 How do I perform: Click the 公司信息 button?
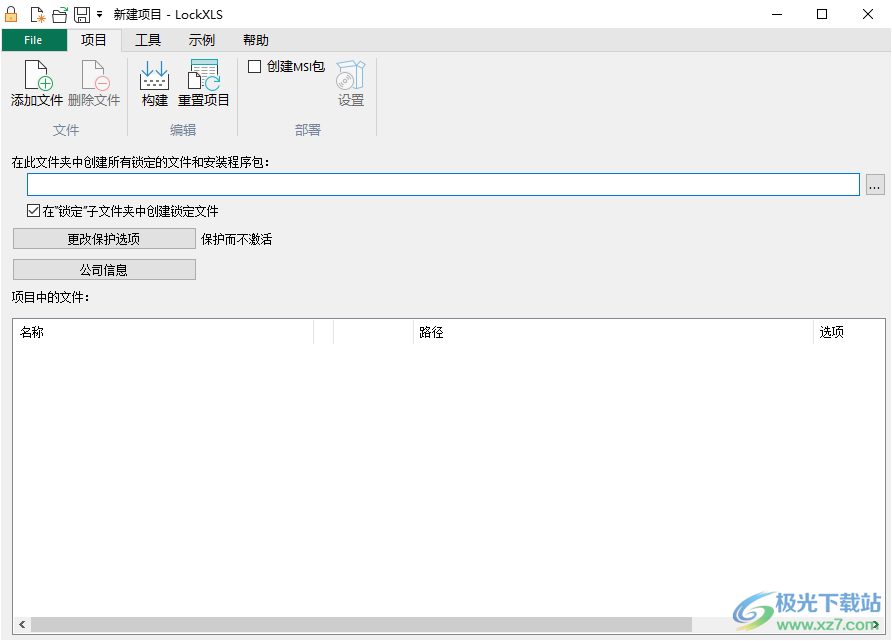coord(104,270)
